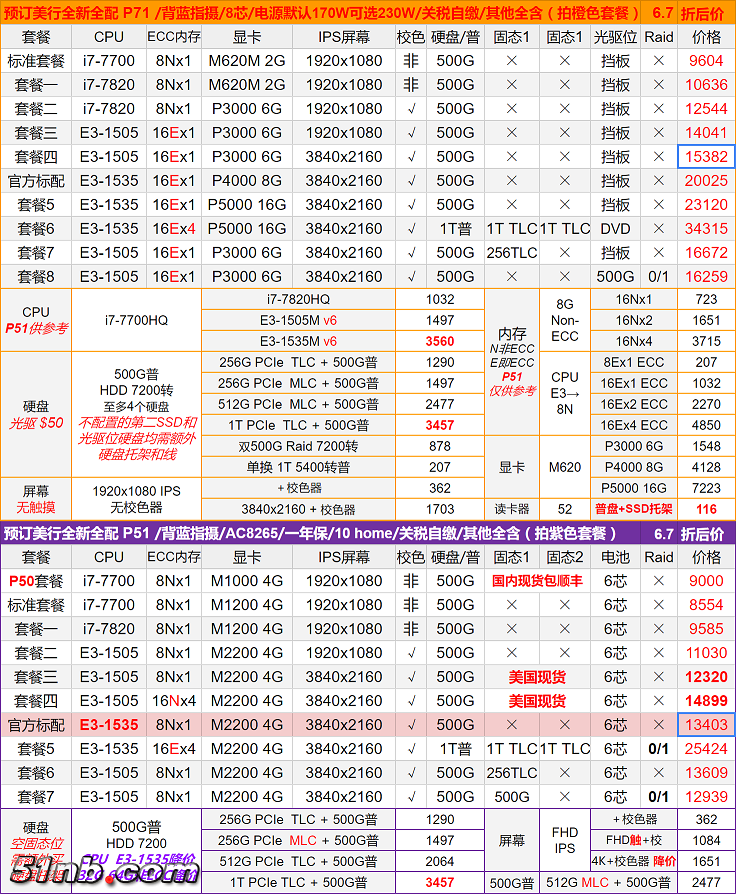Select the 1703 screen upgrade price
Screen dimensions: 736x894
click(x=440, y=509)
